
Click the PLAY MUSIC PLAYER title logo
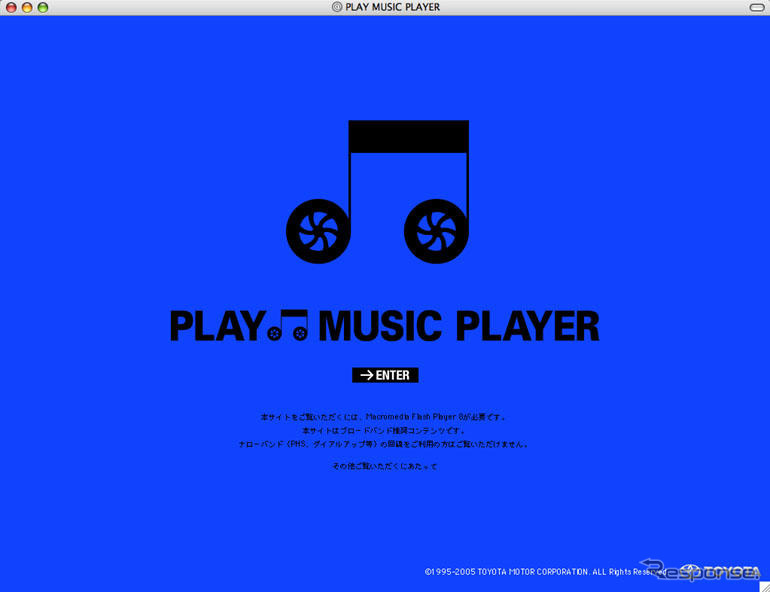385,326
